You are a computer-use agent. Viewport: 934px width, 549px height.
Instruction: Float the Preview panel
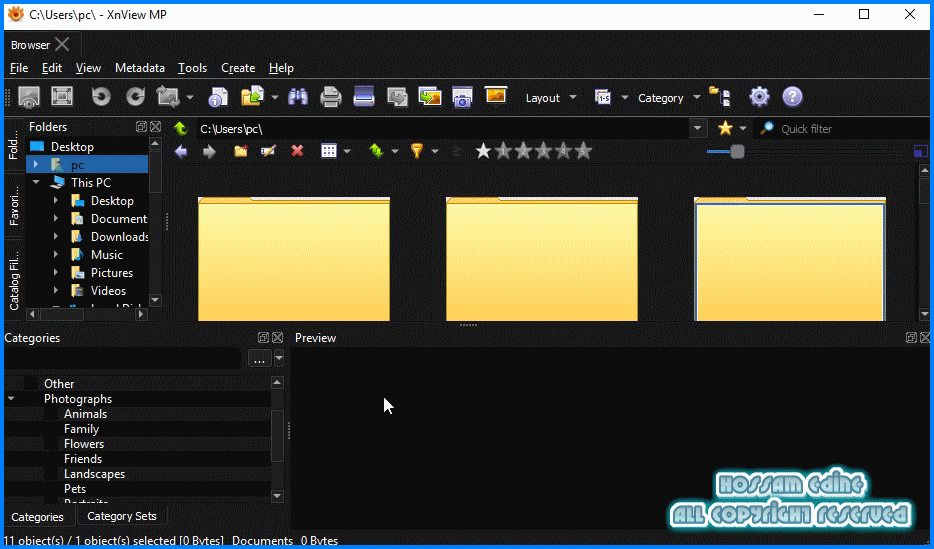coord(911,338)
